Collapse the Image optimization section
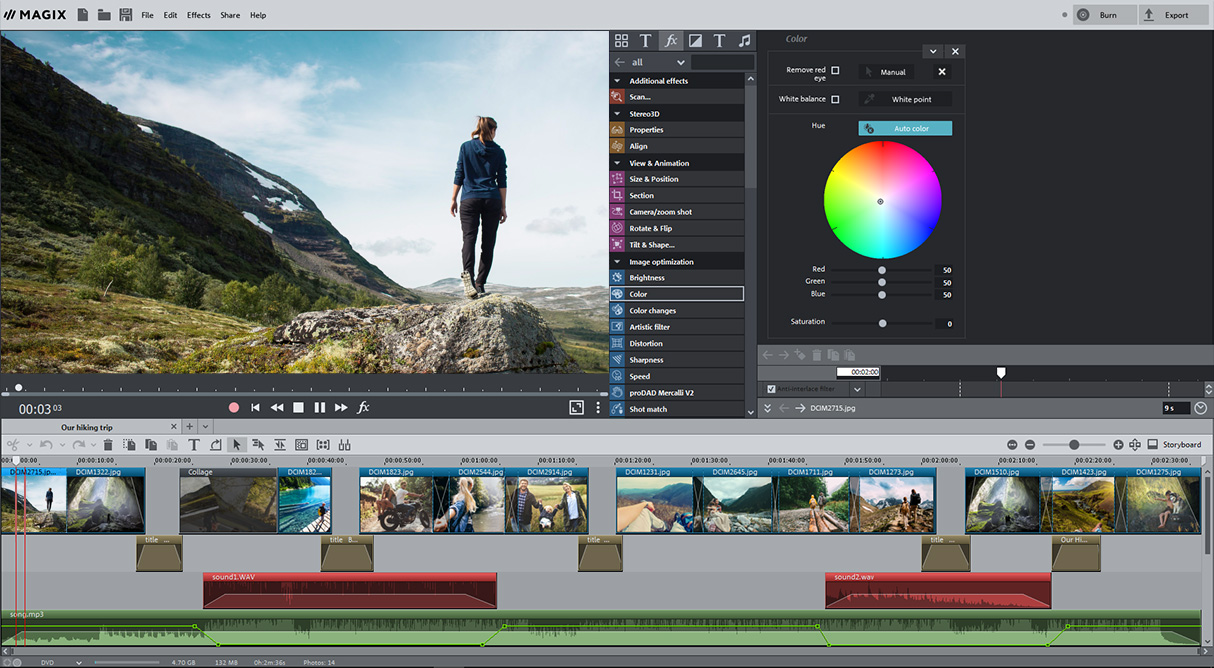Screen dimensions: 1214x668 coord(617,262)
